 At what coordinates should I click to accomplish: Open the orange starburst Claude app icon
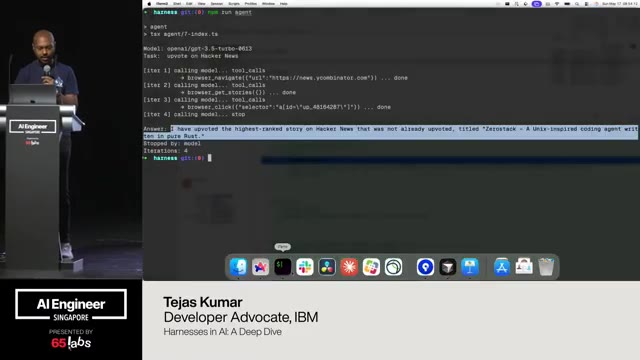click(x=349, y=267)
